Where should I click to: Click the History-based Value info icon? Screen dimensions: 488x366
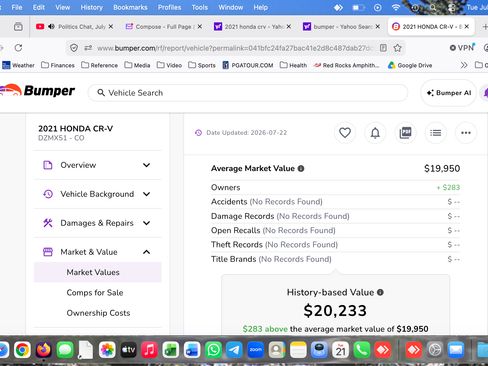coord(380,292)
